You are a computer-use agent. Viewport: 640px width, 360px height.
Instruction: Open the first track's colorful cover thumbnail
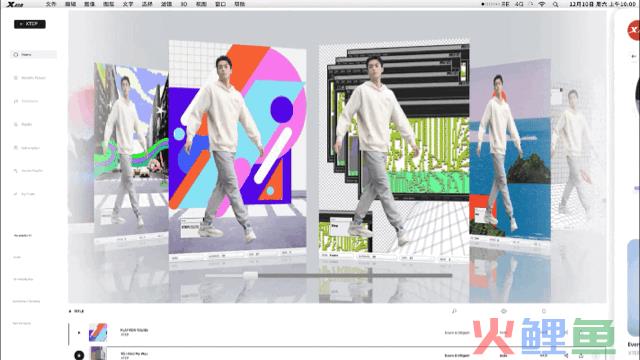(x=98, y=332)
